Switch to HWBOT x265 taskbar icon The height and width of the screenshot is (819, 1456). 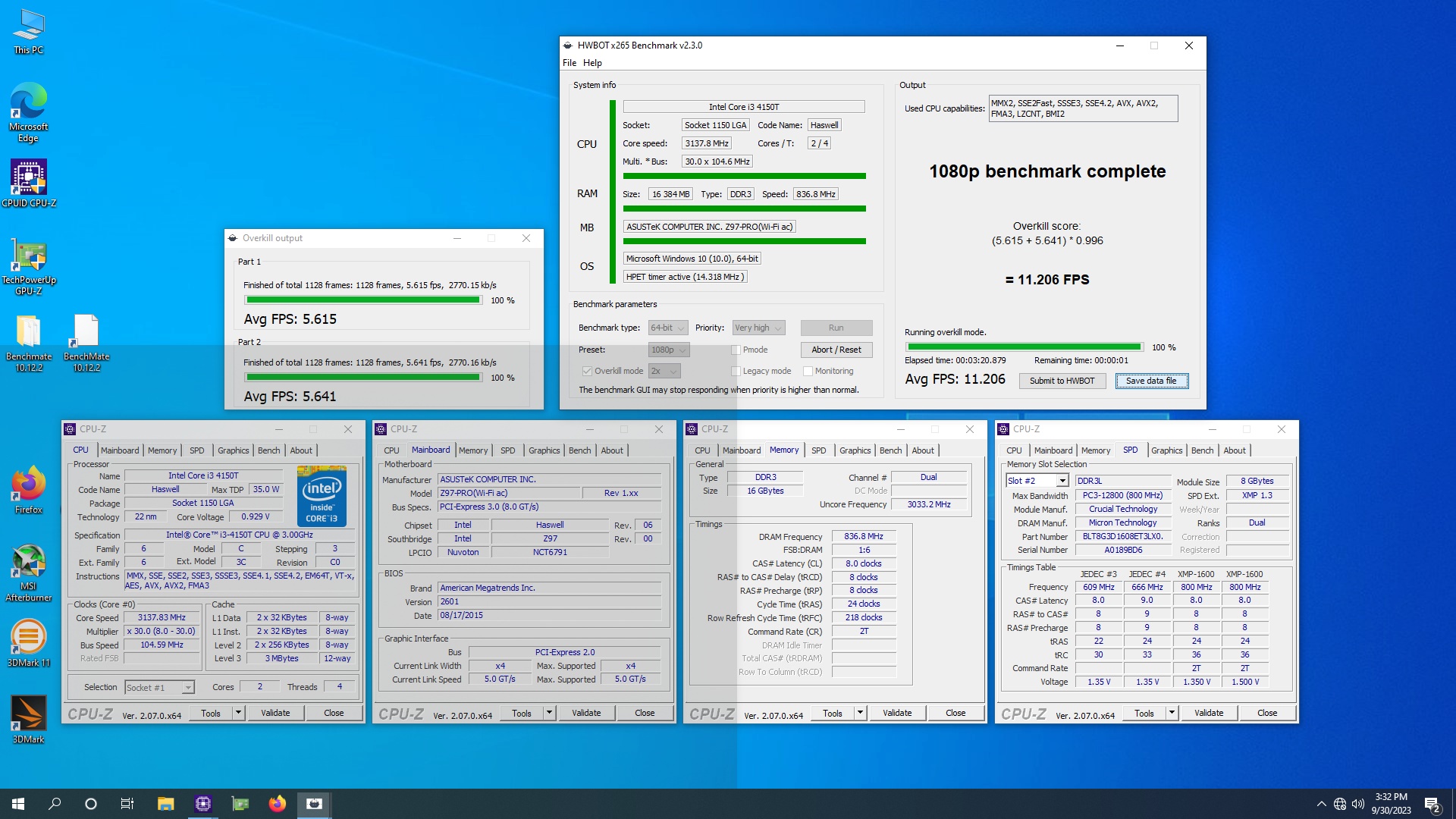314,804
